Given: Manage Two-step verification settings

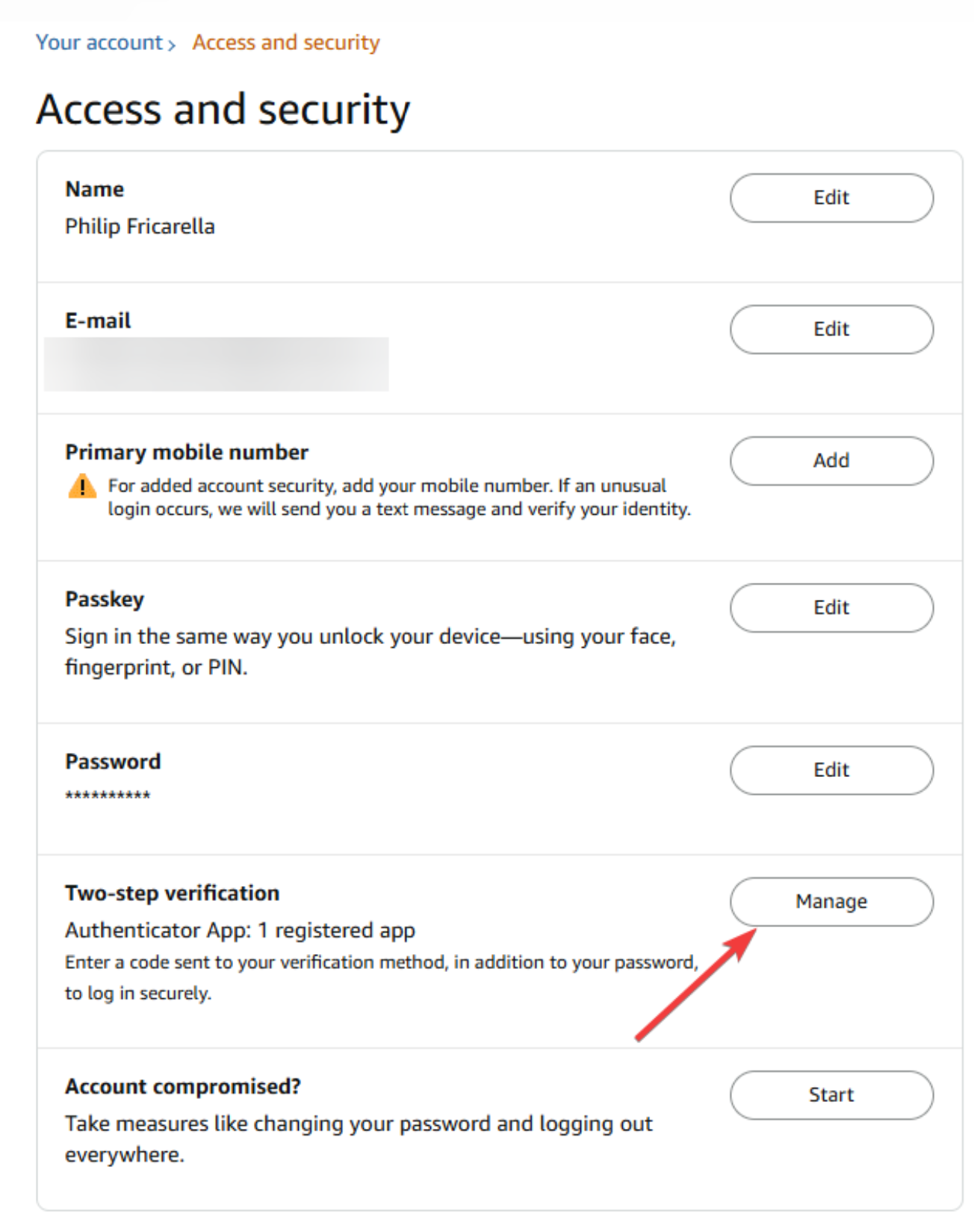Looking at the screenshot, I should tap(831, 902).
